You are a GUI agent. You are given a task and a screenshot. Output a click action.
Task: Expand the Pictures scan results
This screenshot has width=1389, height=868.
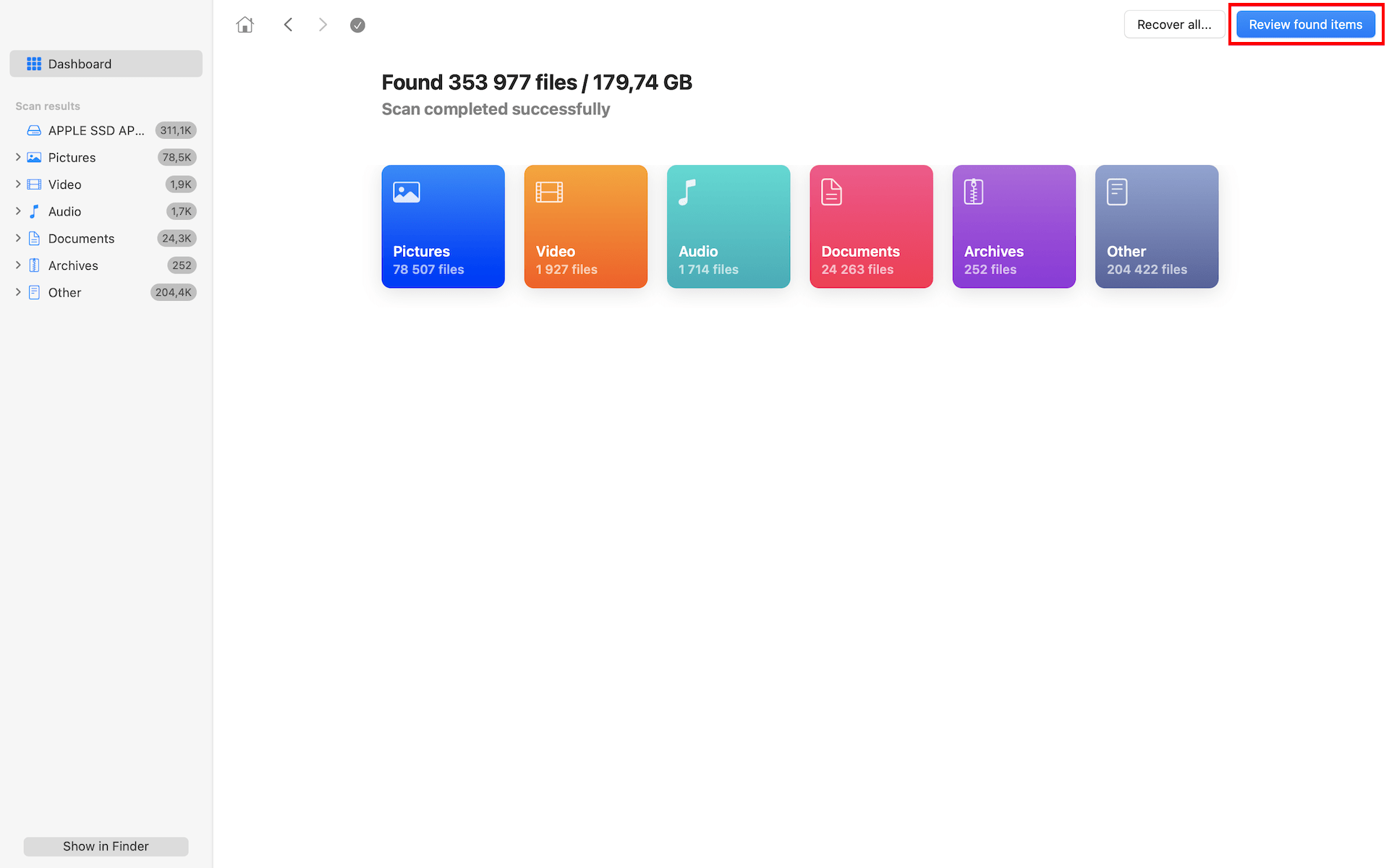(x=17, y=157)
